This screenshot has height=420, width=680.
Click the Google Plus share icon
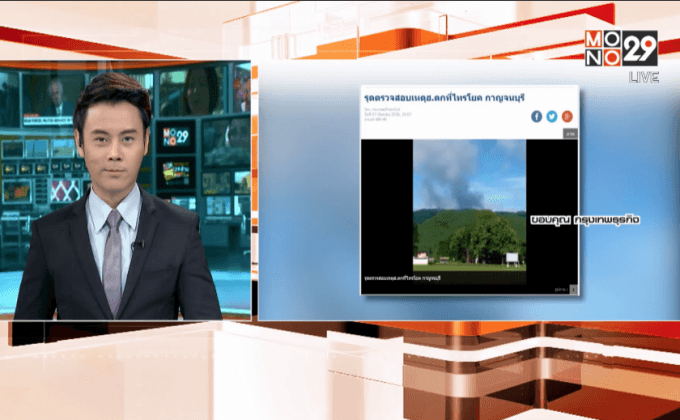(567, 116)
